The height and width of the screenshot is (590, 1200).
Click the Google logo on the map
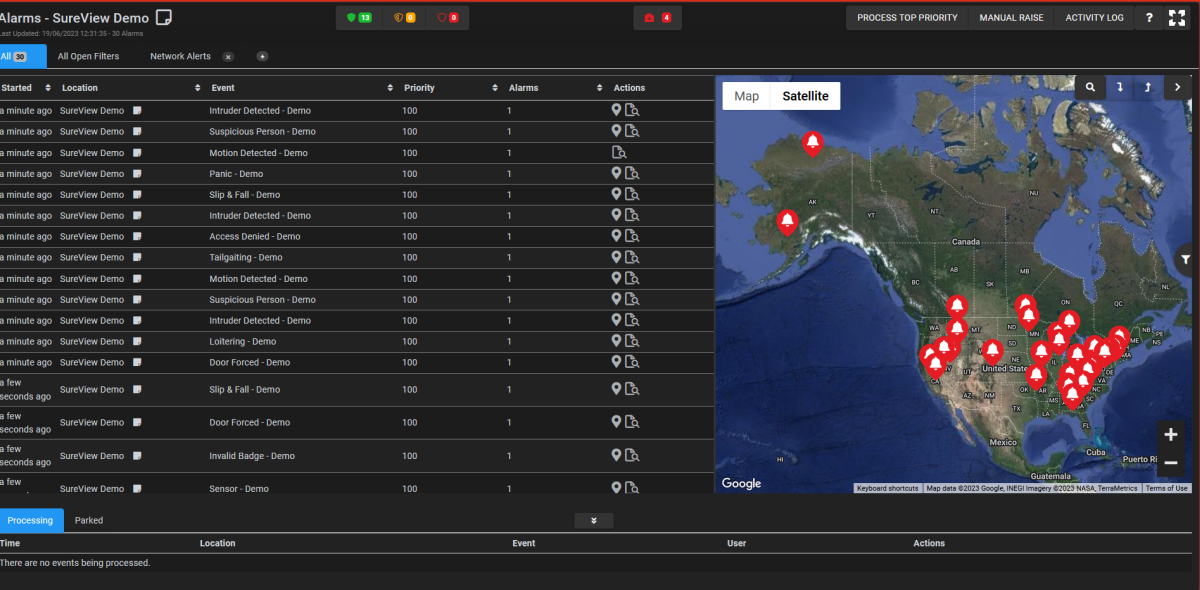[741, 484]
